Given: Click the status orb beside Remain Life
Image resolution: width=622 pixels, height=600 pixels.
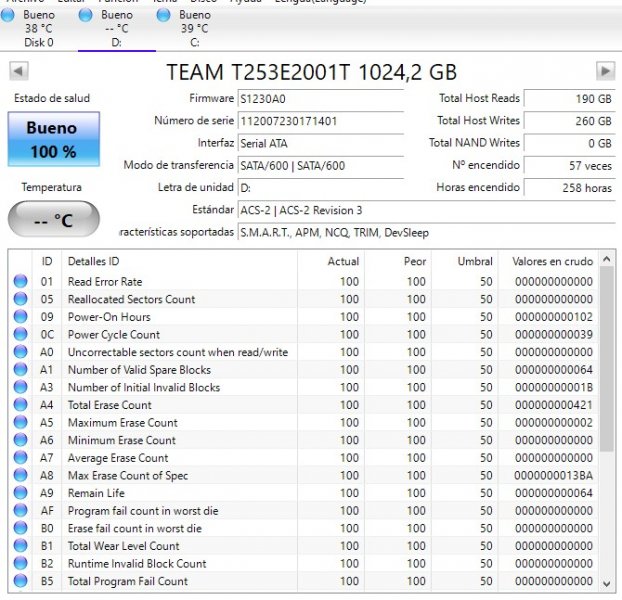Looking at the screenshot, I should coord(20,493).
